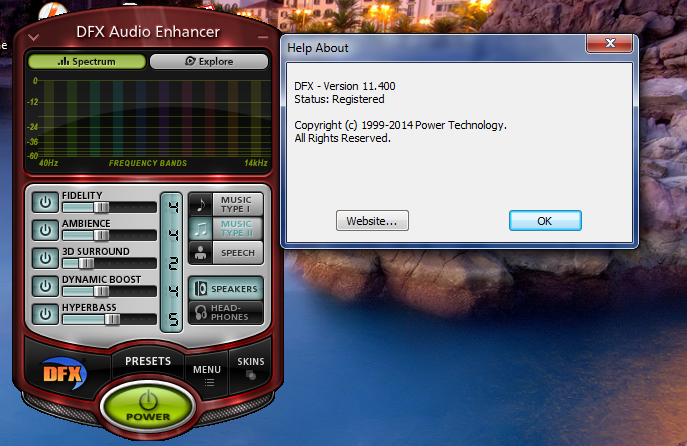The width and height of the screenshot is (687, 446).
Task: Click the green Power button
Action: click(148, 406)
